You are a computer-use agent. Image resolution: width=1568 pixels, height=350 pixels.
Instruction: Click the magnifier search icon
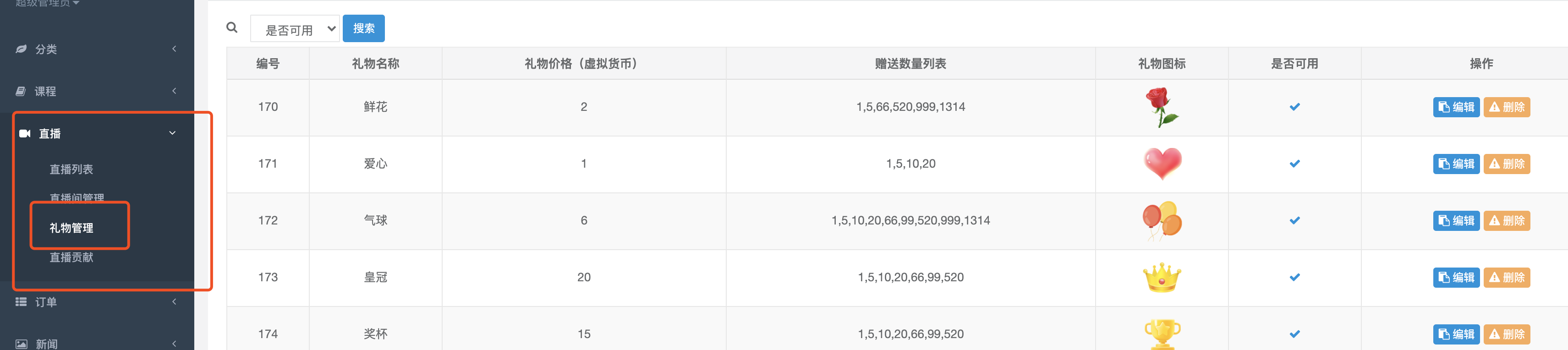231,27
